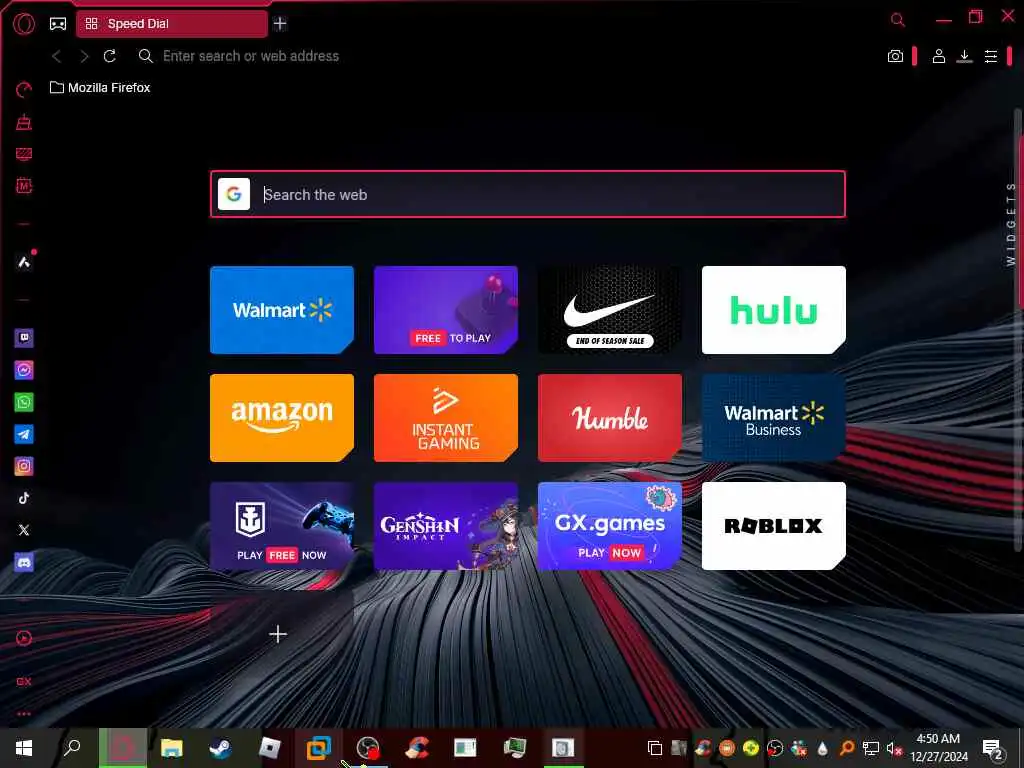Open Messenger in the sidebar
1024x768 pixels.
pos(24,370)
